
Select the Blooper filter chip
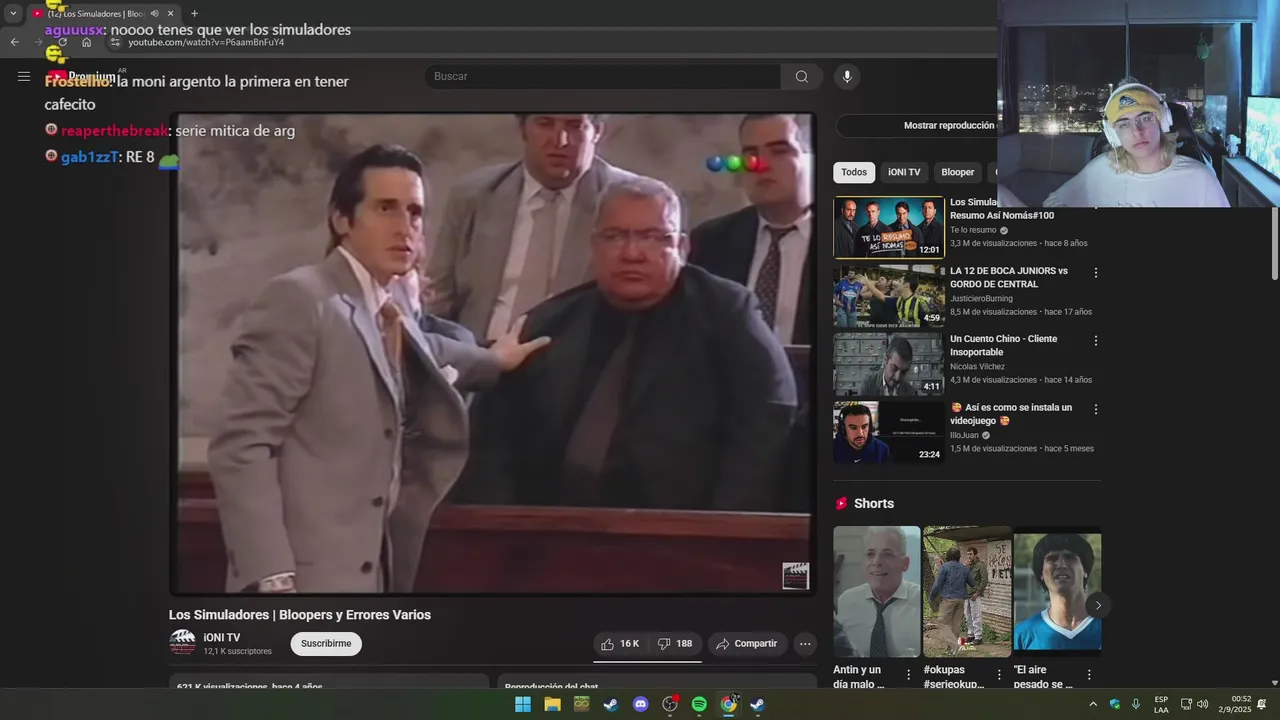[957, 172]
